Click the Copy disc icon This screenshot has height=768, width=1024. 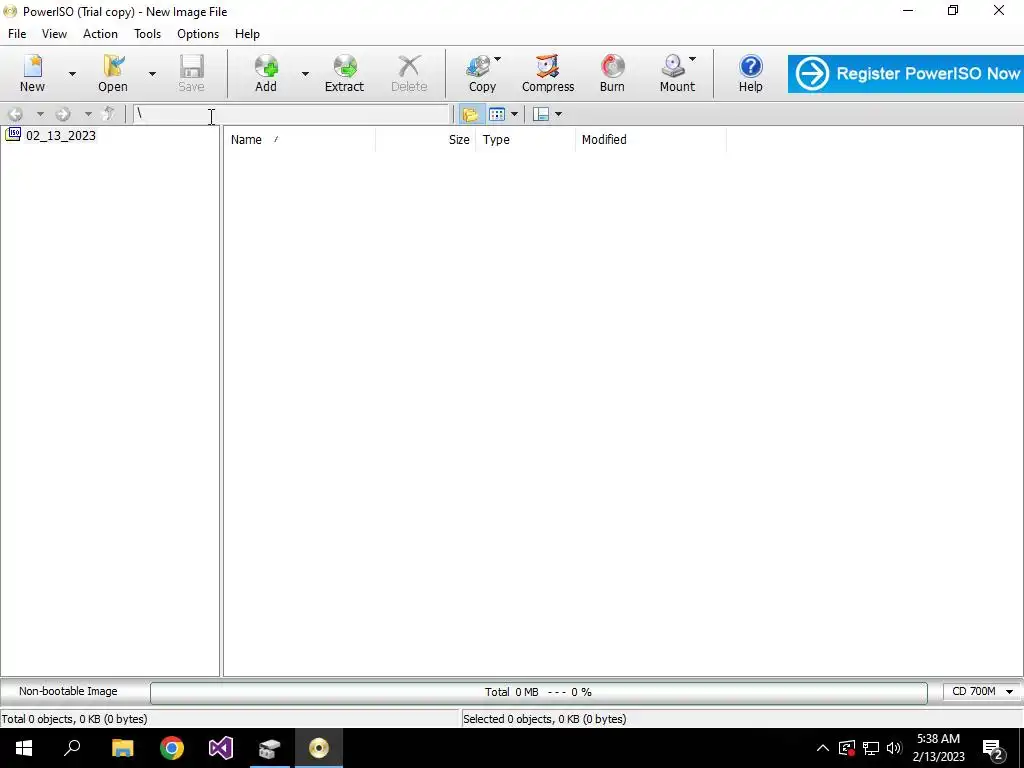[x=482, y=73]
